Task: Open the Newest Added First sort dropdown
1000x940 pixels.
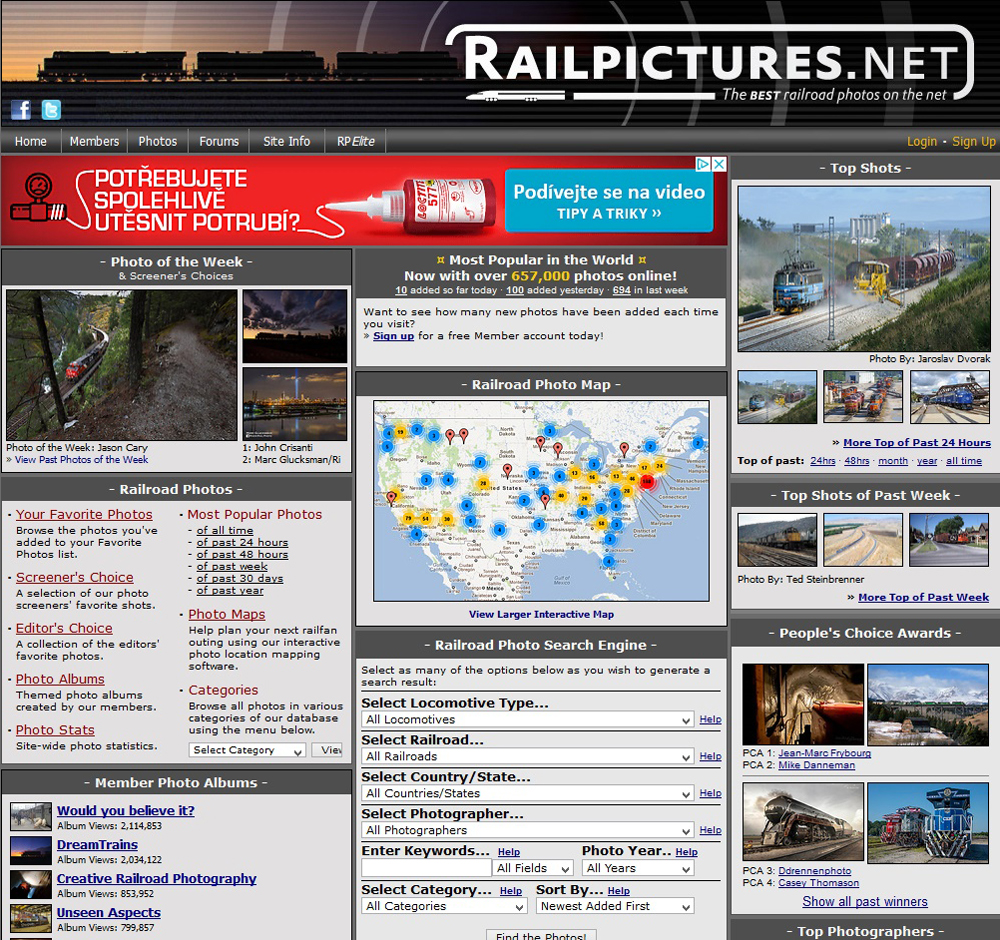Action: coord(615,906)
